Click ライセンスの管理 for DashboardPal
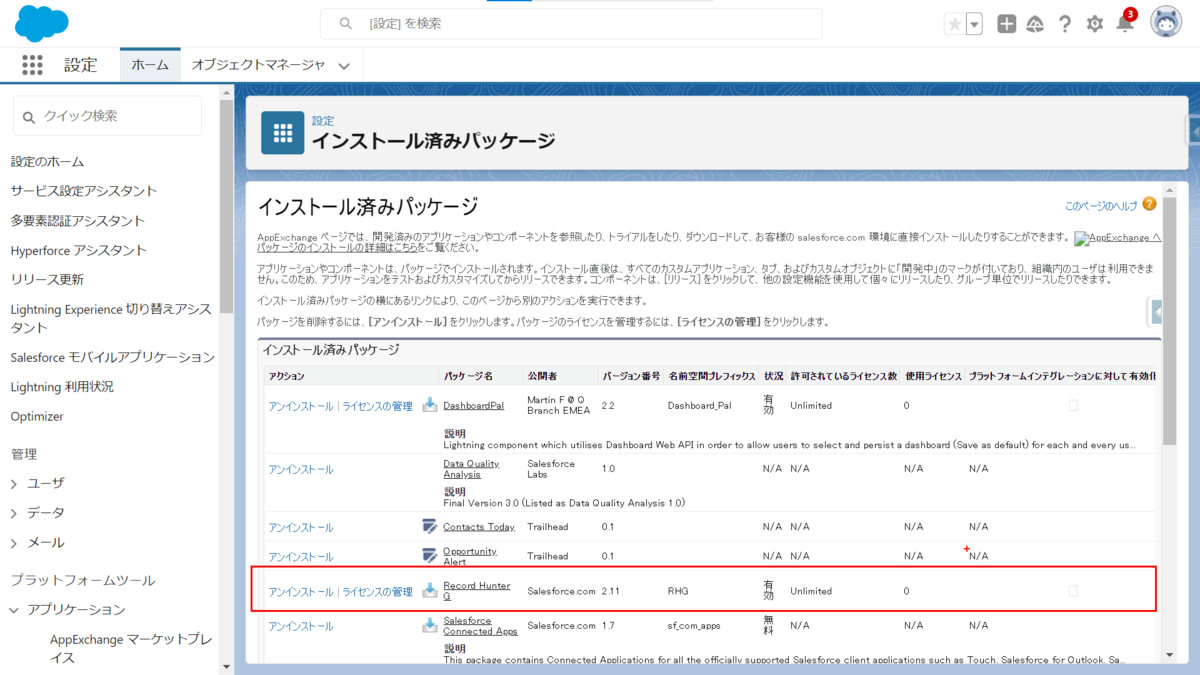The image size is (1200, 675). pyautogui.click(x=378, y=406)
